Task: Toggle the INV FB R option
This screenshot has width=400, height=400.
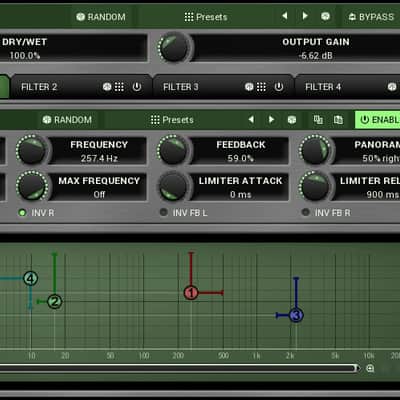Action: click(x=326, y=213)
